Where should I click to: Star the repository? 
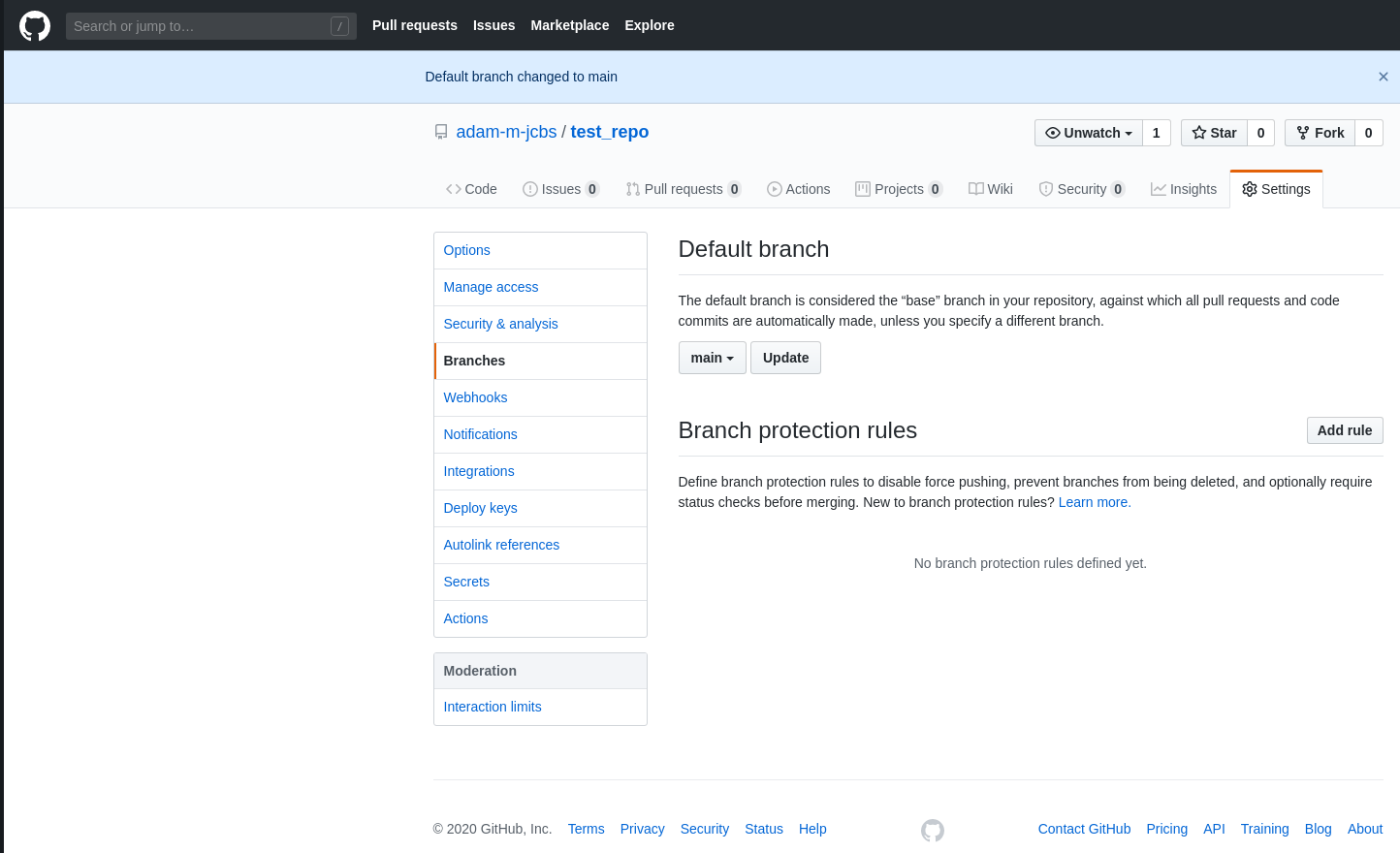pos(1214,133)
